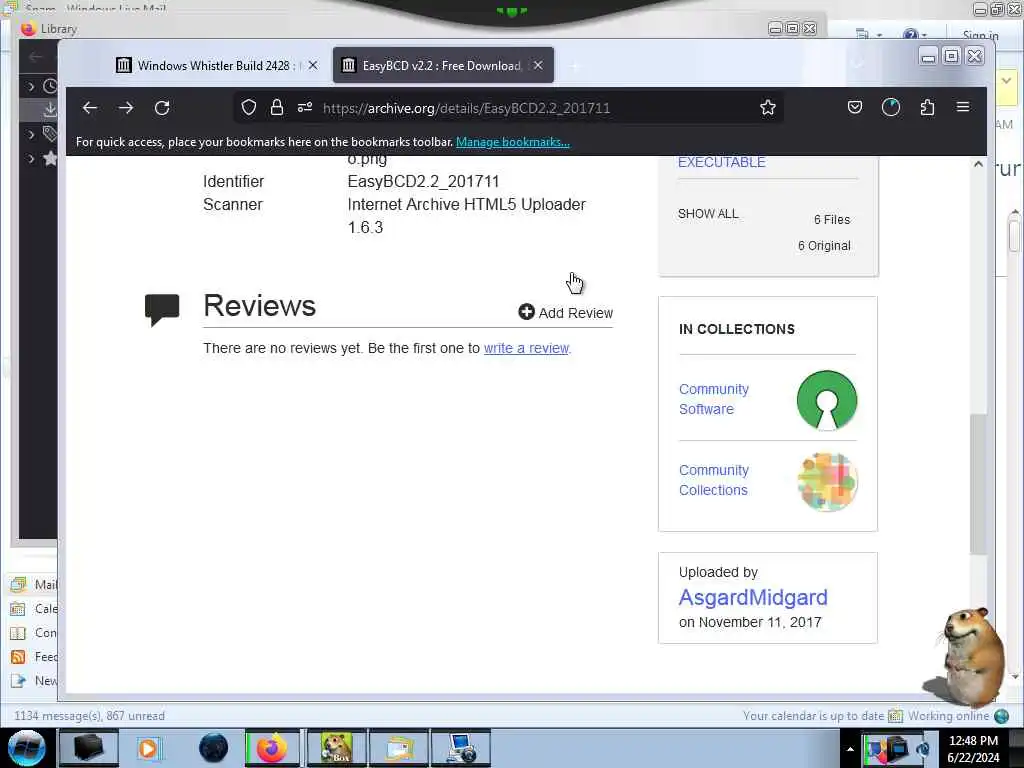Click the Windows Start orb
Image resolution: width=1024 pixels, height=768 pixels.
tap(27, 748)
